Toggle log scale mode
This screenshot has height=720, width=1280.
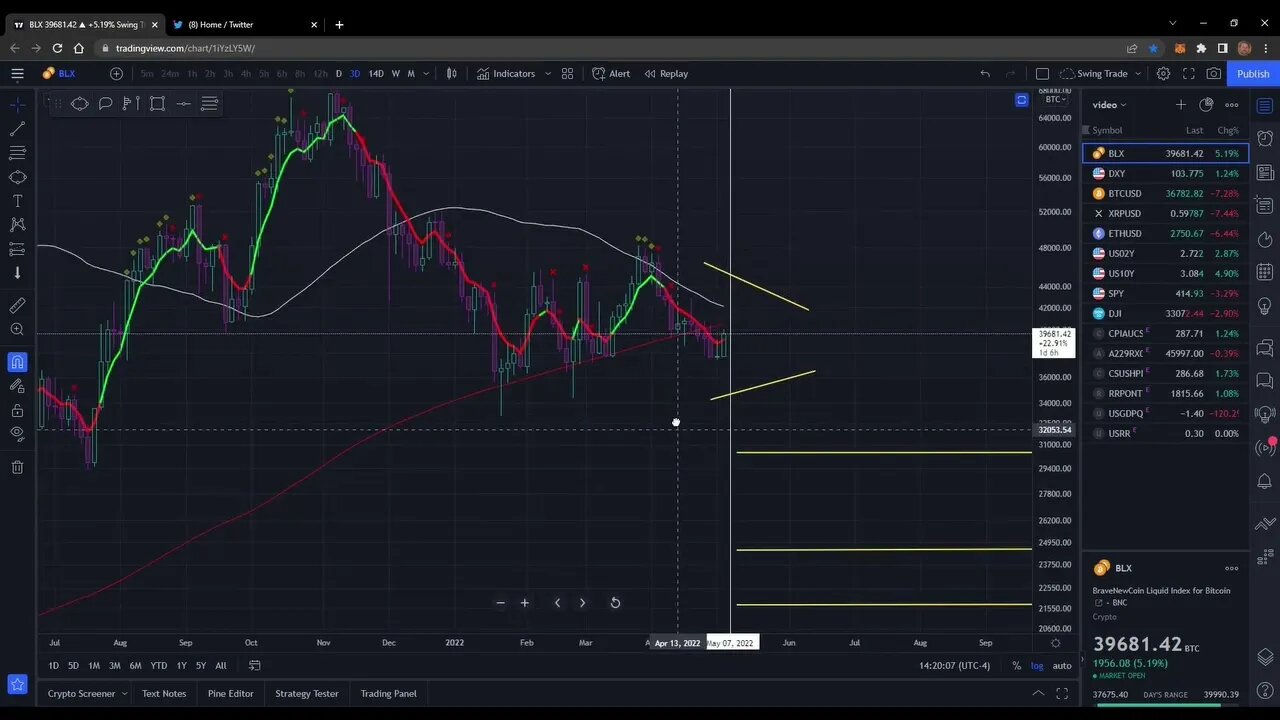[x=1037, y=665]
